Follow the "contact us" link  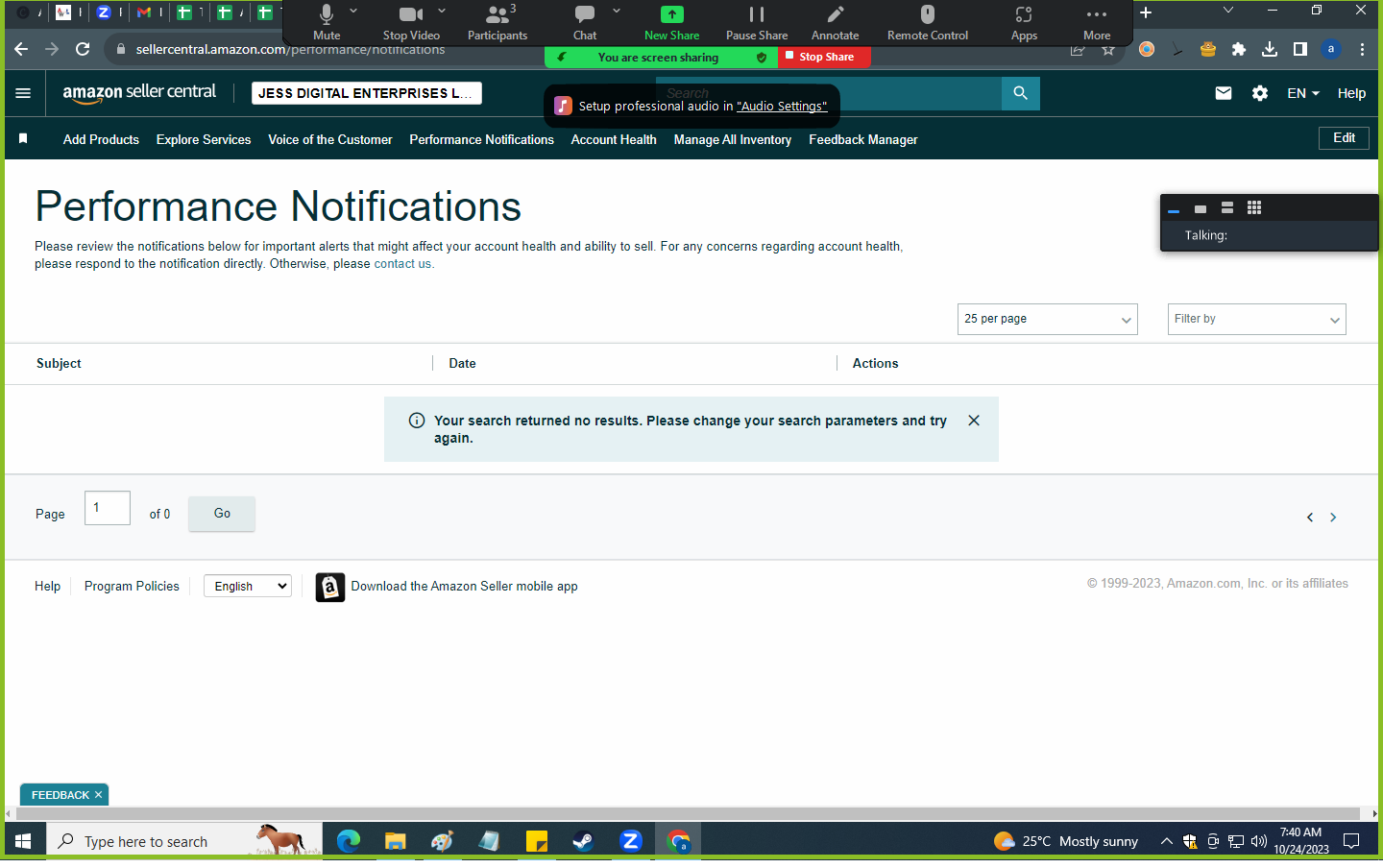[x=402, y=264]
